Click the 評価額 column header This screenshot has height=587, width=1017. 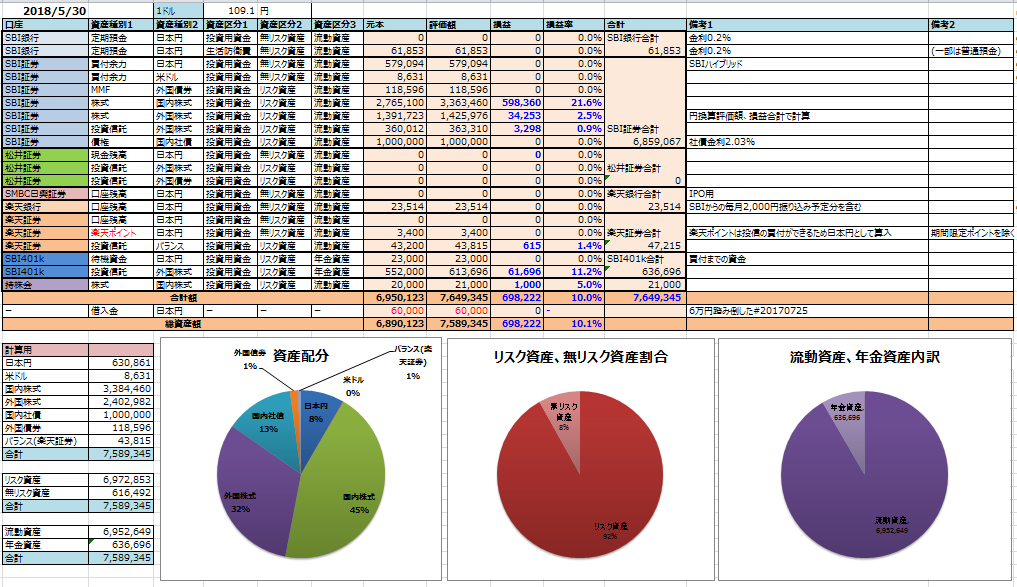point(459,25)
